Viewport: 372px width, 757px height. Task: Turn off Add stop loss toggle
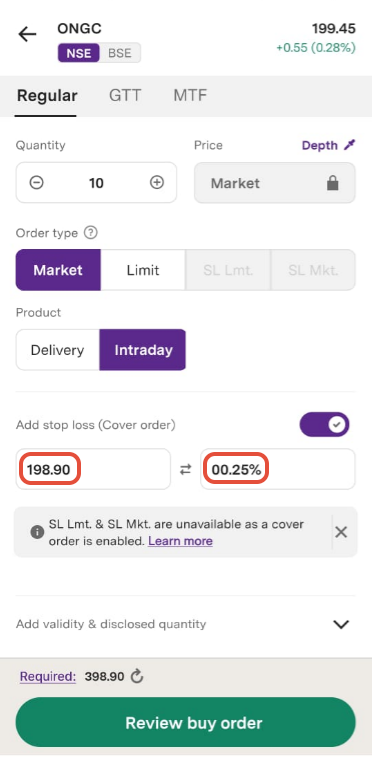(325, 424)
